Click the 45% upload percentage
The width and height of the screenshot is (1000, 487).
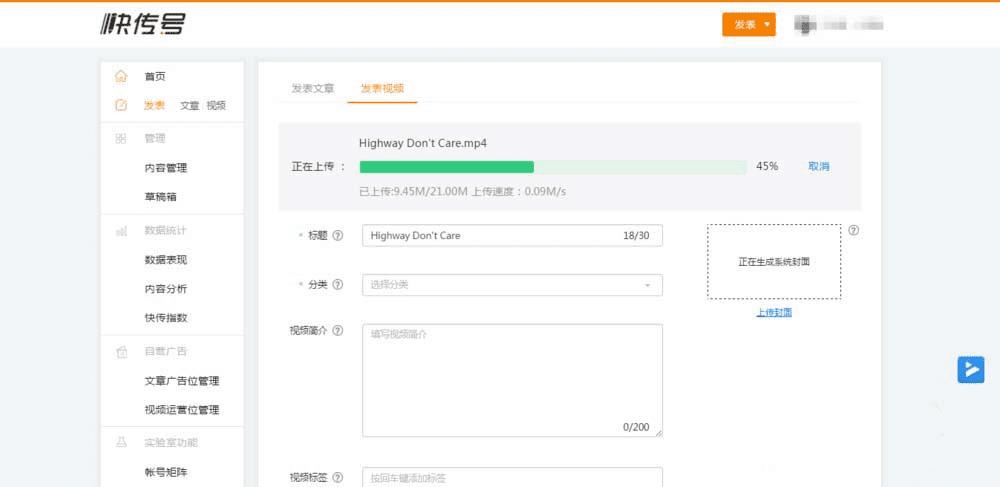[767, 166]
